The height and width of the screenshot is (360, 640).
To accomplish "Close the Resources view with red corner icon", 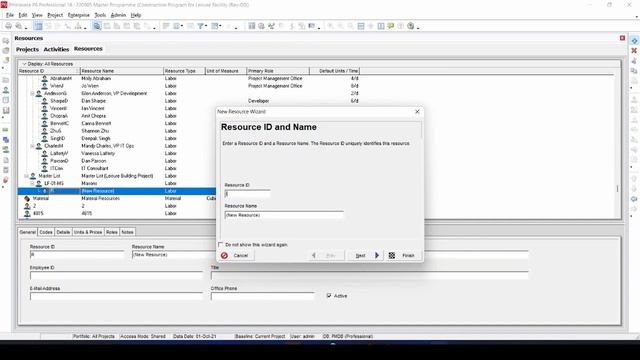I will 622,38.
